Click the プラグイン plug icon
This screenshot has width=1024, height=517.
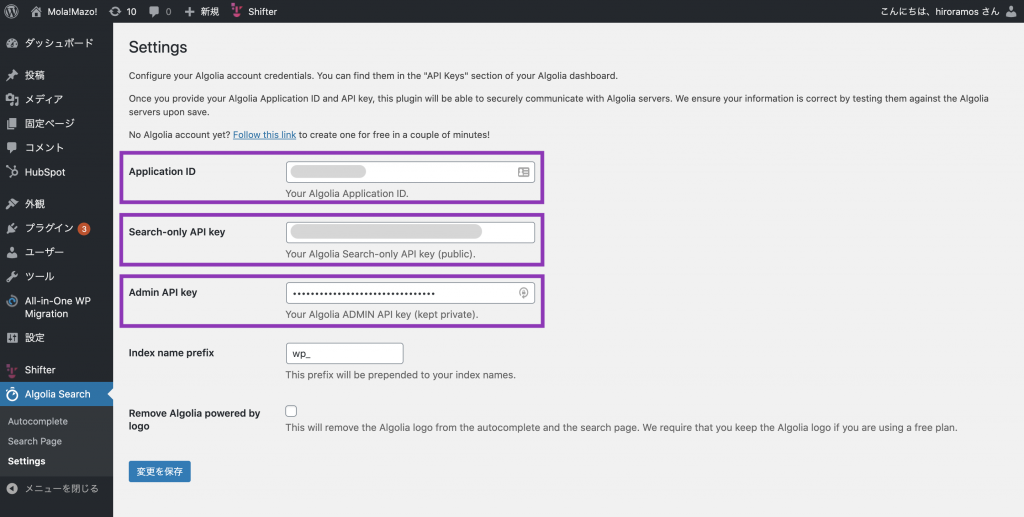(x=12, y=228)
